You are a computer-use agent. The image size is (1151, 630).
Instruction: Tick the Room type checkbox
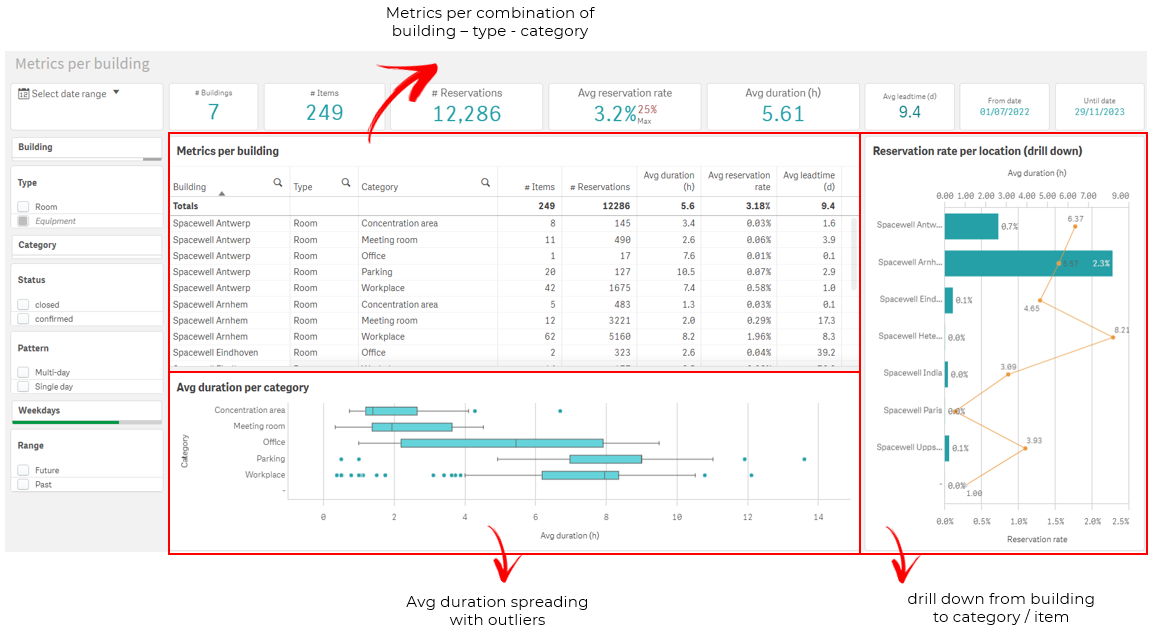[x=23, y=207]
